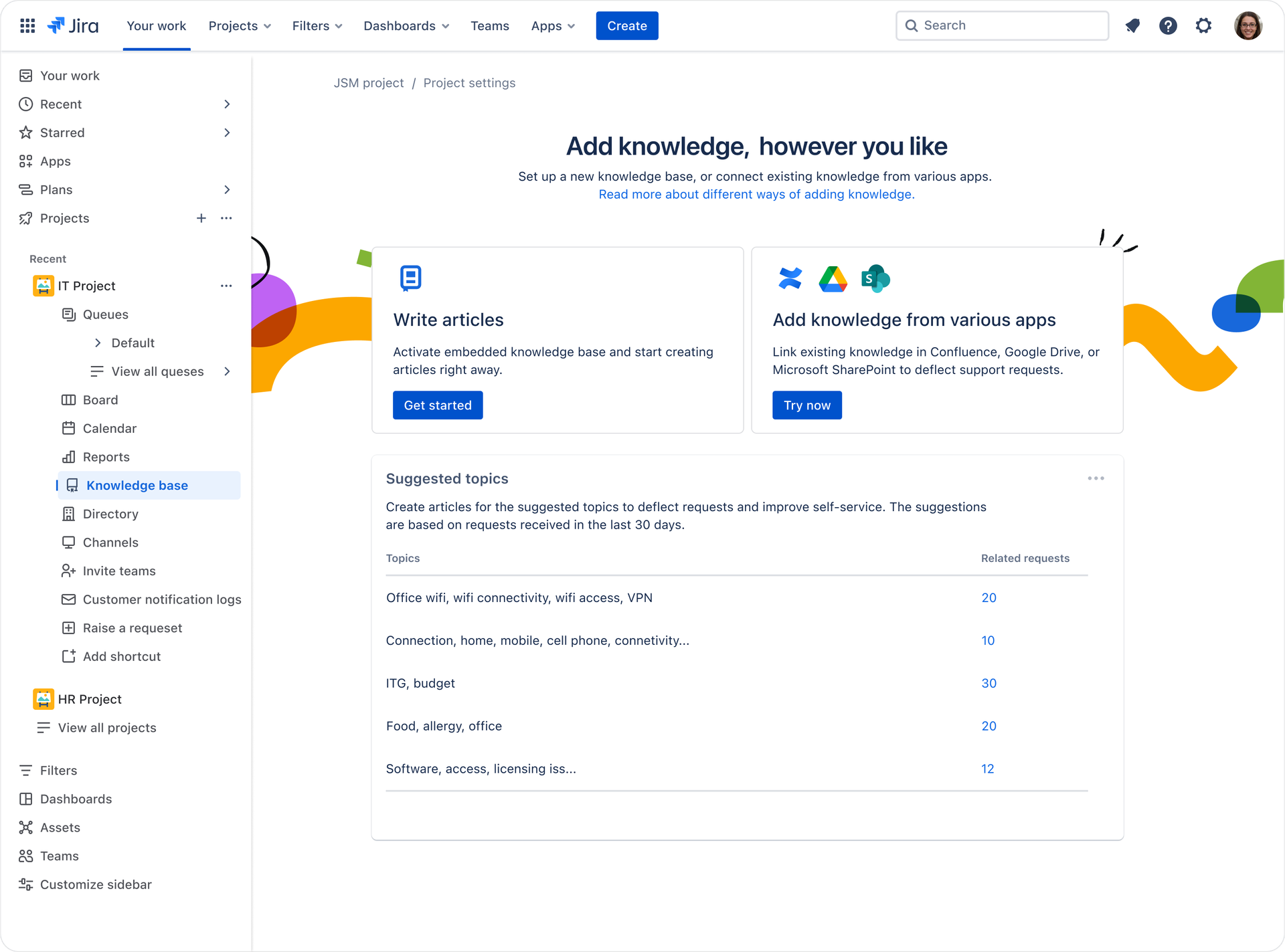Screen dimensions: 1285x952
Task: Open the Read more about adding knowledge link
Action: [756, 194]
